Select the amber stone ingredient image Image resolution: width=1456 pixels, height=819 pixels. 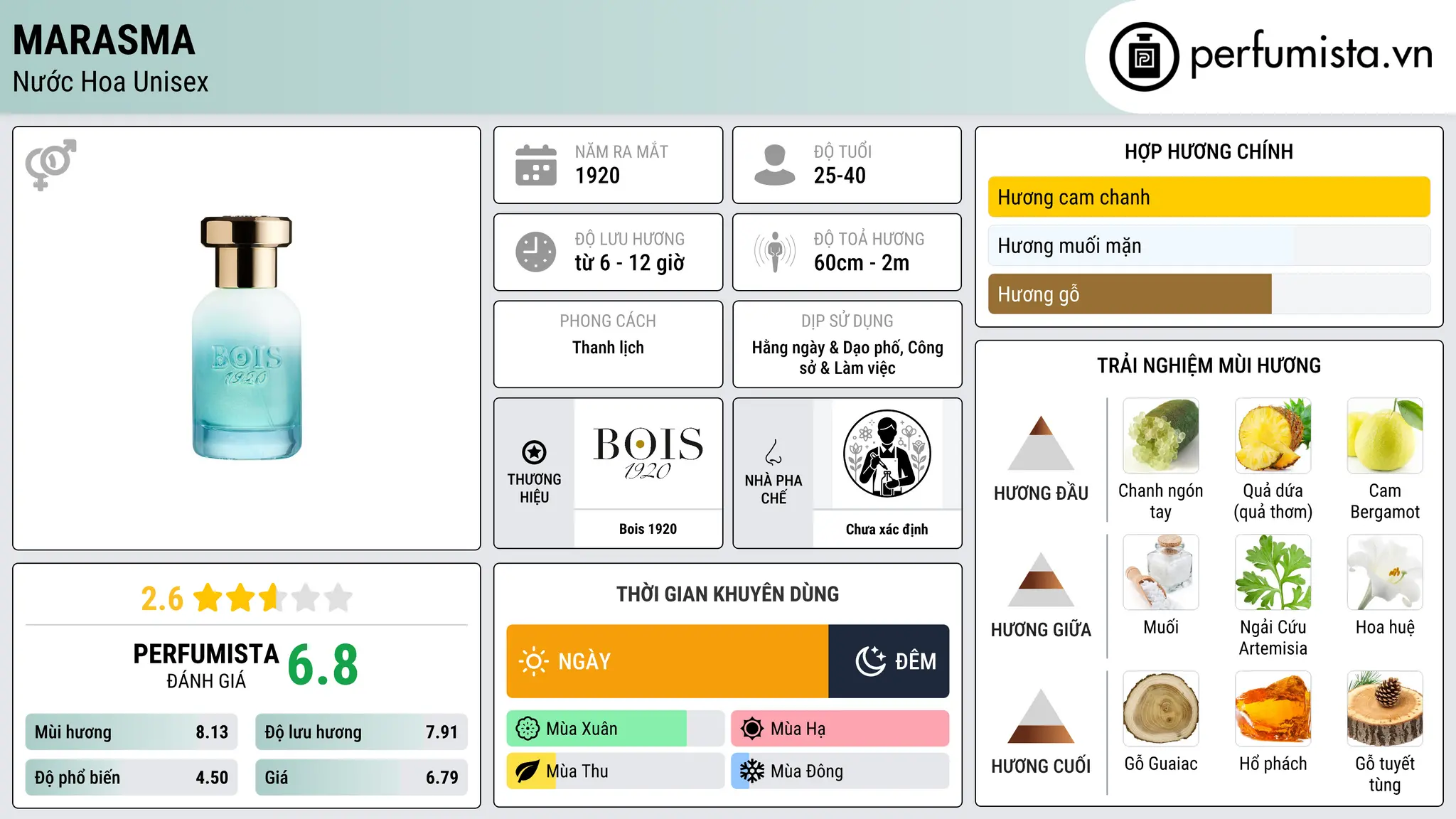tap(1273, 709)
